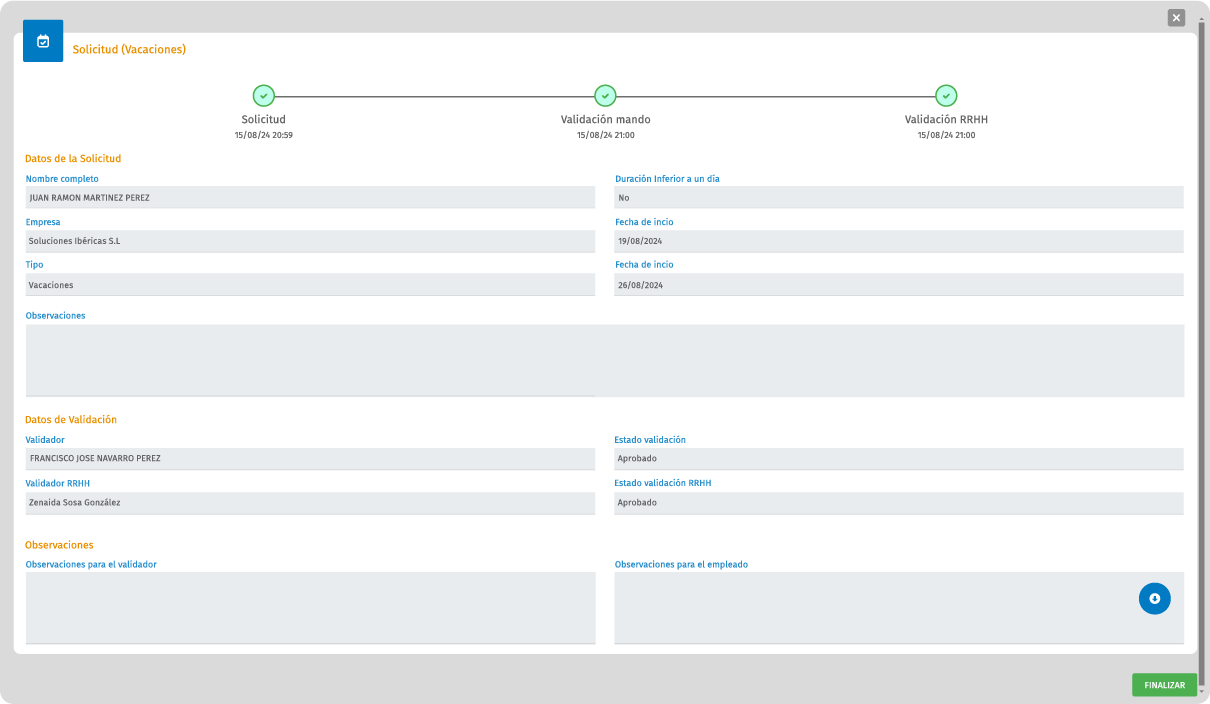
Task: Click the Solicitud step checkmark circle
Action: click(263, 96)
